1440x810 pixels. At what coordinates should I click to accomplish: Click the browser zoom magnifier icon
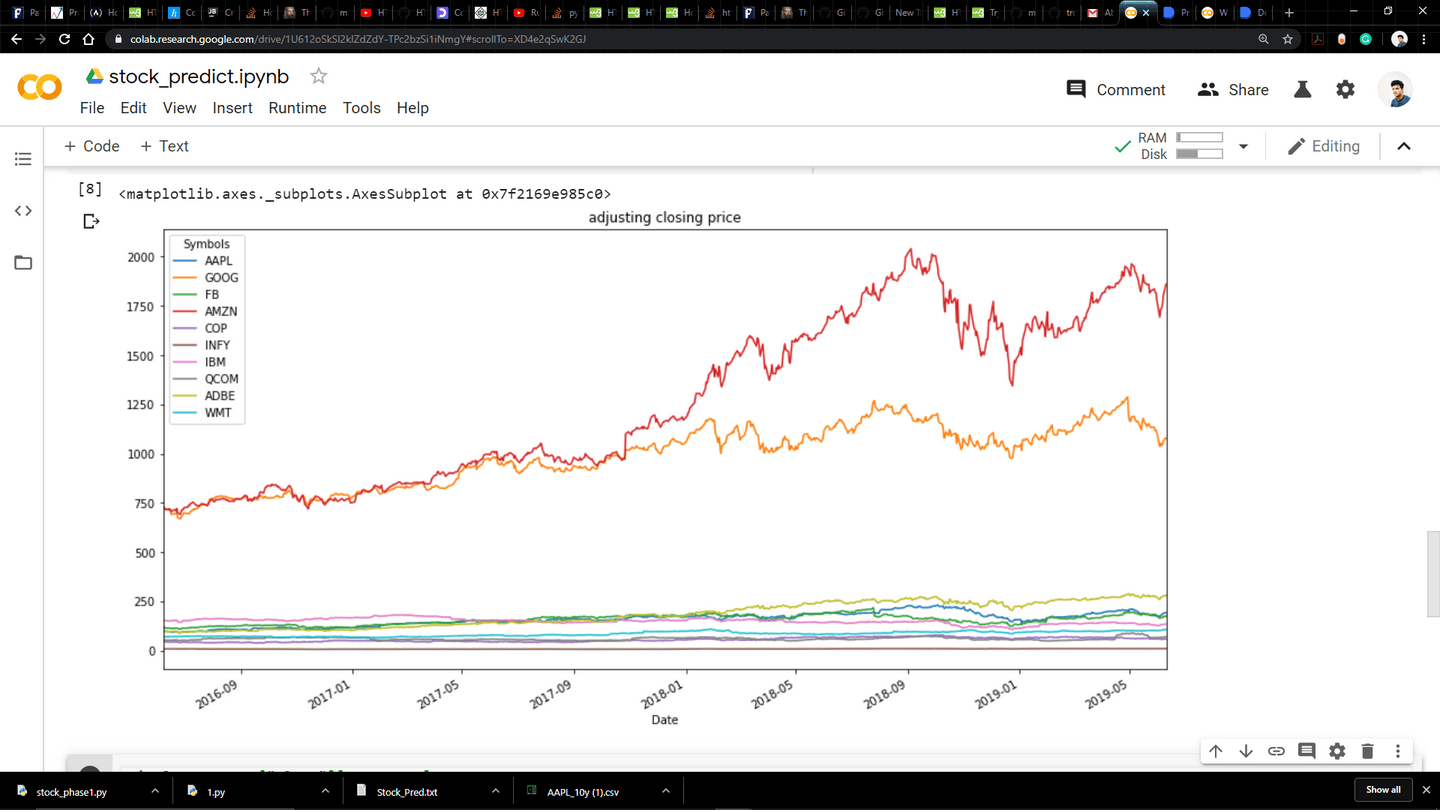pos(1263,39)
